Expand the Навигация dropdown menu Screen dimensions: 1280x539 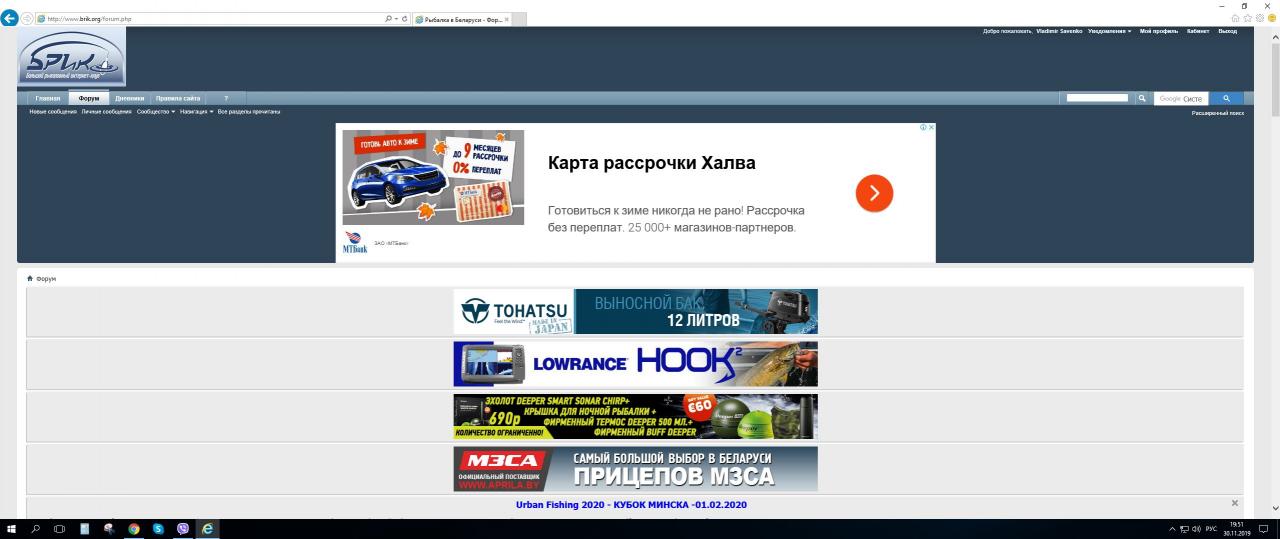196,112
